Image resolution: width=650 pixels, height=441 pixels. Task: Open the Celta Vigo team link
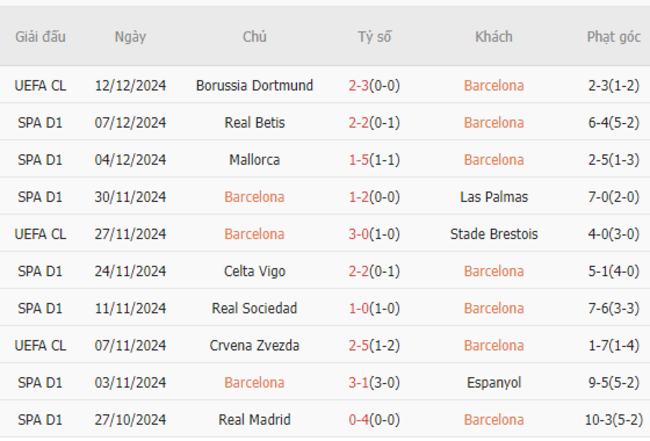pyautogui.click(x=255, y=271)
